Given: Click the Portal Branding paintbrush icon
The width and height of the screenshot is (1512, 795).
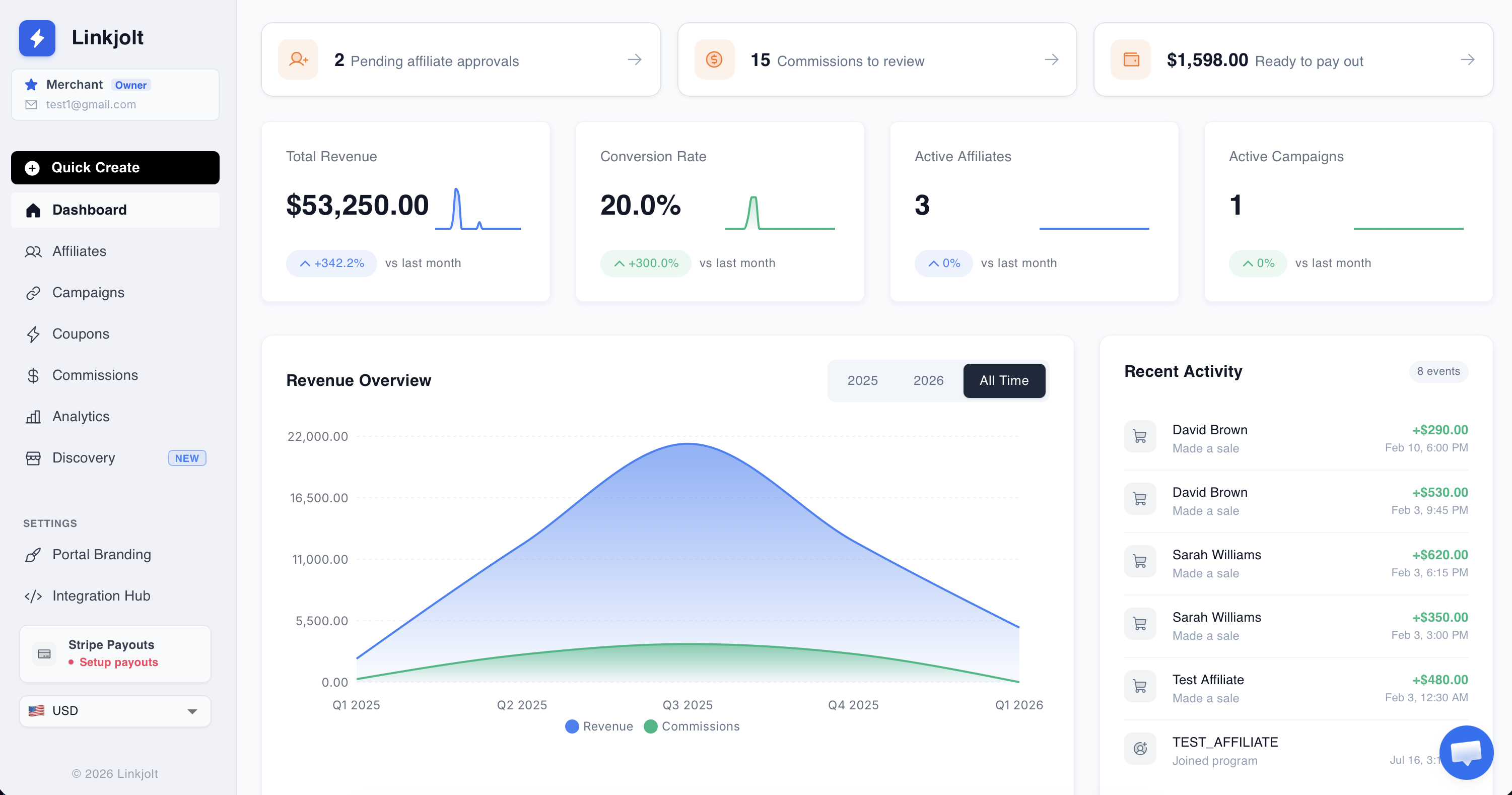Looking at the screenshot, I should [x=33, y=555].
